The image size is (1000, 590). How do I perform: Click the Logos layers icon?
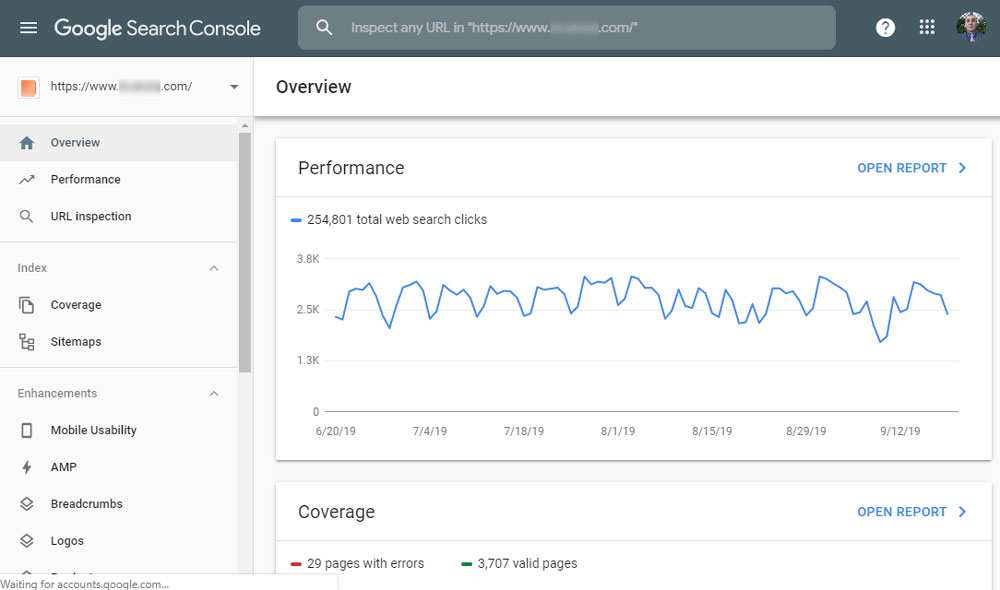click(x=26, y=541)
